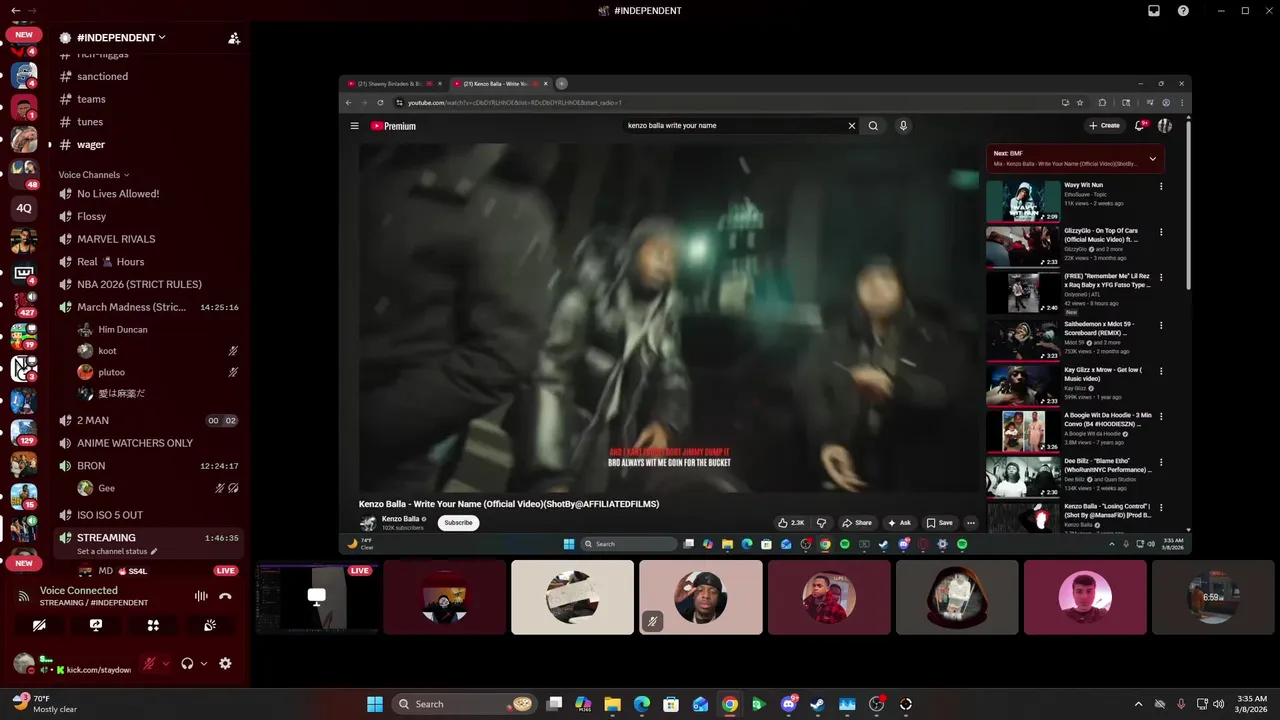Click the Ask button under video
The image size is (1280, 720).
click(x=899, y=522)
